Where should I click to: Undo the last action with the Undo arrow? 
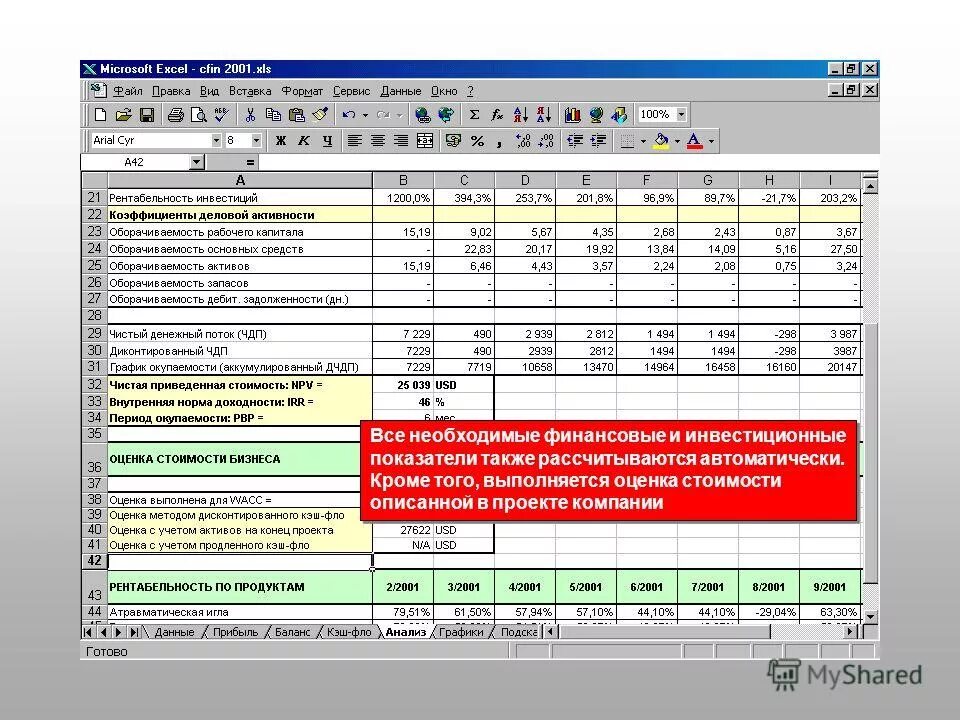tap(349, 114)
